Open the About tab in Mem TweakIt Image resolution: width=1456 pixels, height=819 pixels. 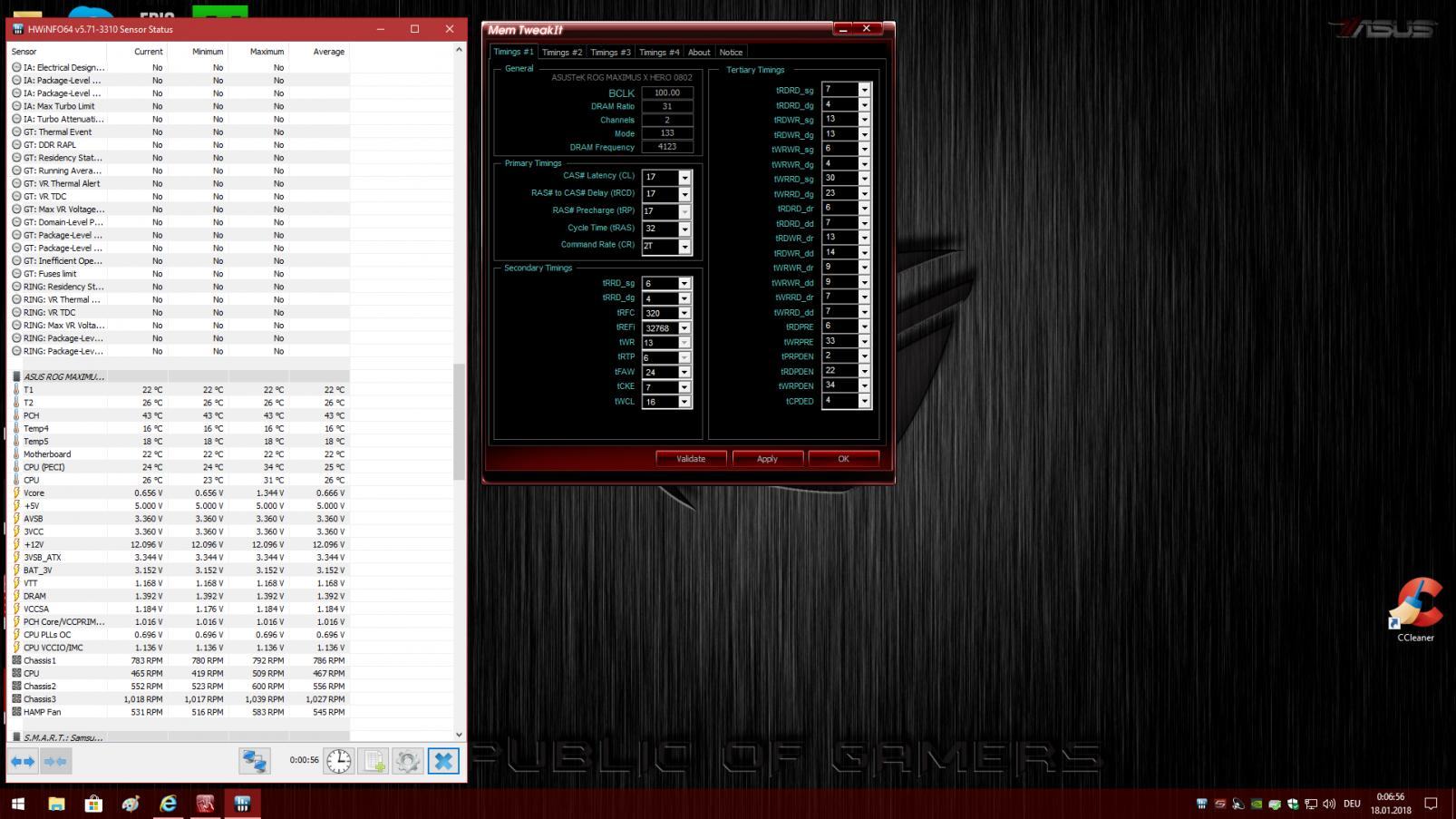tap(699, 53)
